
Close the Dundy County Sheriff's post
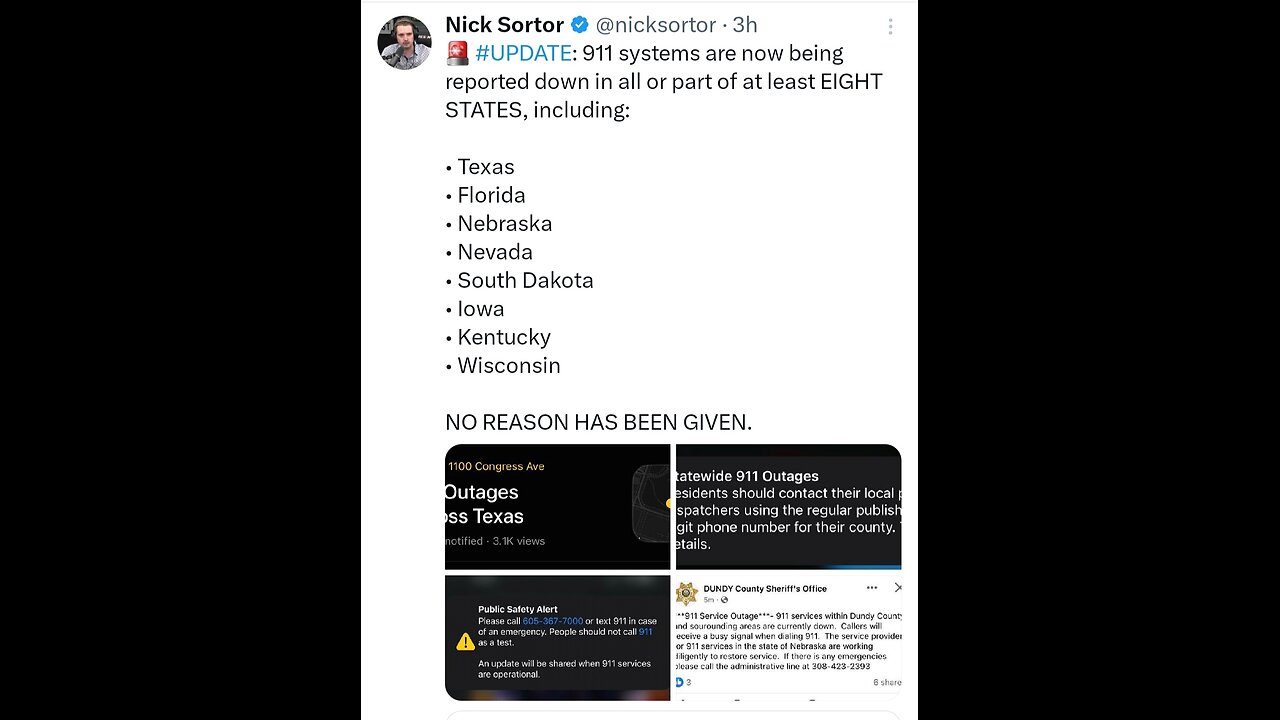click(897, 588)
